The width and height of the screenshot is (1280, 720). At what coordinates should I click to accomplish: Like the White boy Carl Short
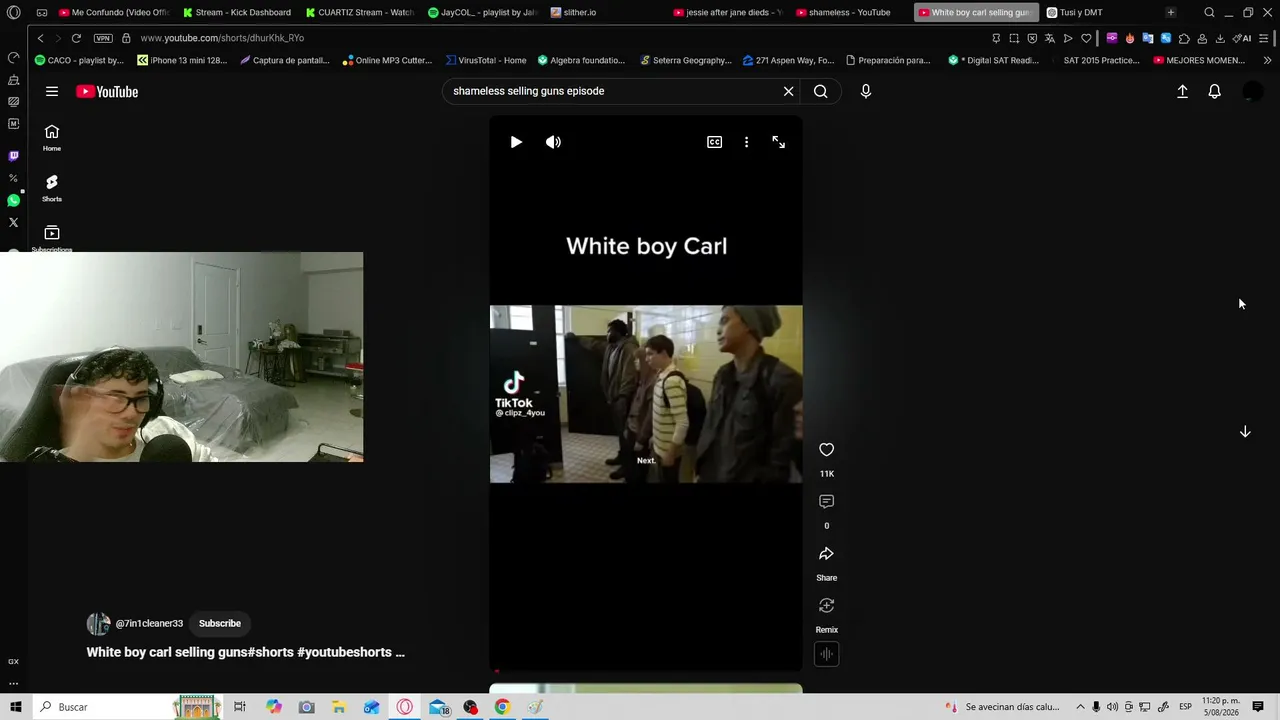(826, 450)
